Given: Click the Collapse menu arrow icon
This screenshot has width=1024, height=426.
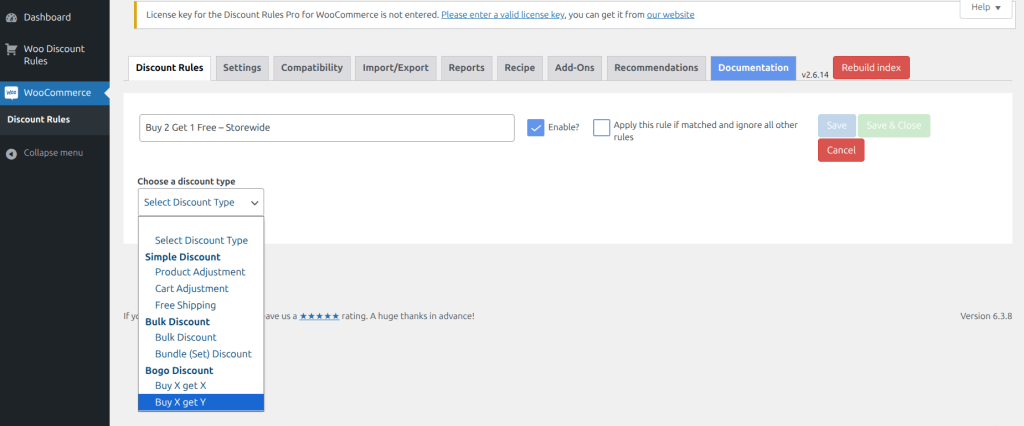Looking at the screenshot, I should [12, 153].
